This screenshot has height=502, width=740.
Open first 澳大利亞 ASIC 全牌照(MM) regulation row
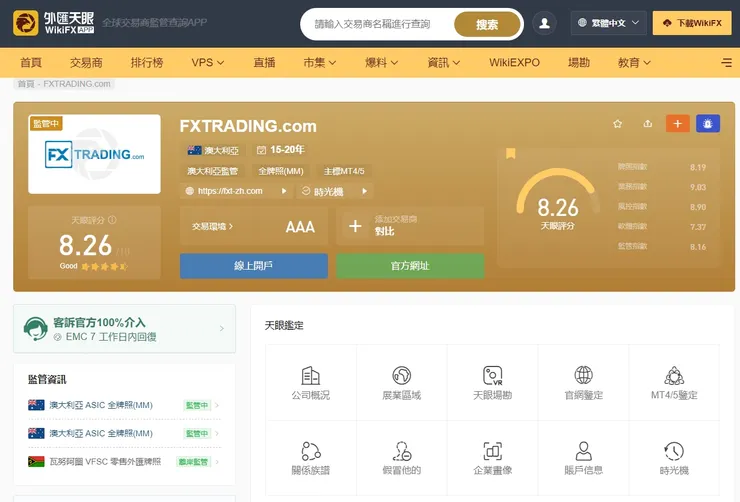[x=124, y=405]
